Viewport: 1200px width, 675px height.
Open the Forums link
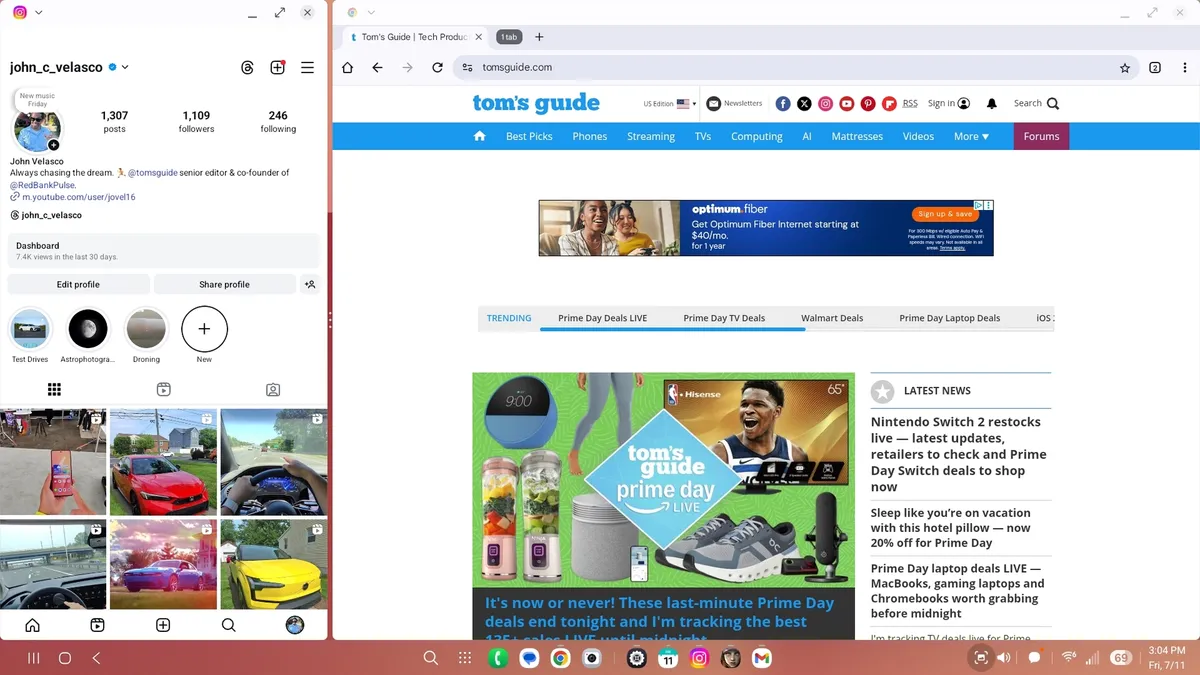(x=1041, y=137)
